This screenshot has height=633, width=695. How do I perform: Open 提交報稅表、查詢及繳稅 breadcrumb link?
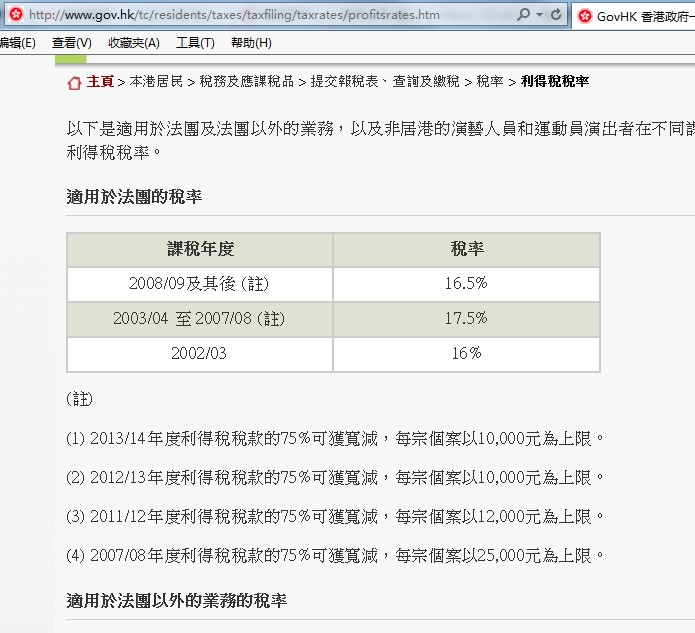click(x=385, y=82)
